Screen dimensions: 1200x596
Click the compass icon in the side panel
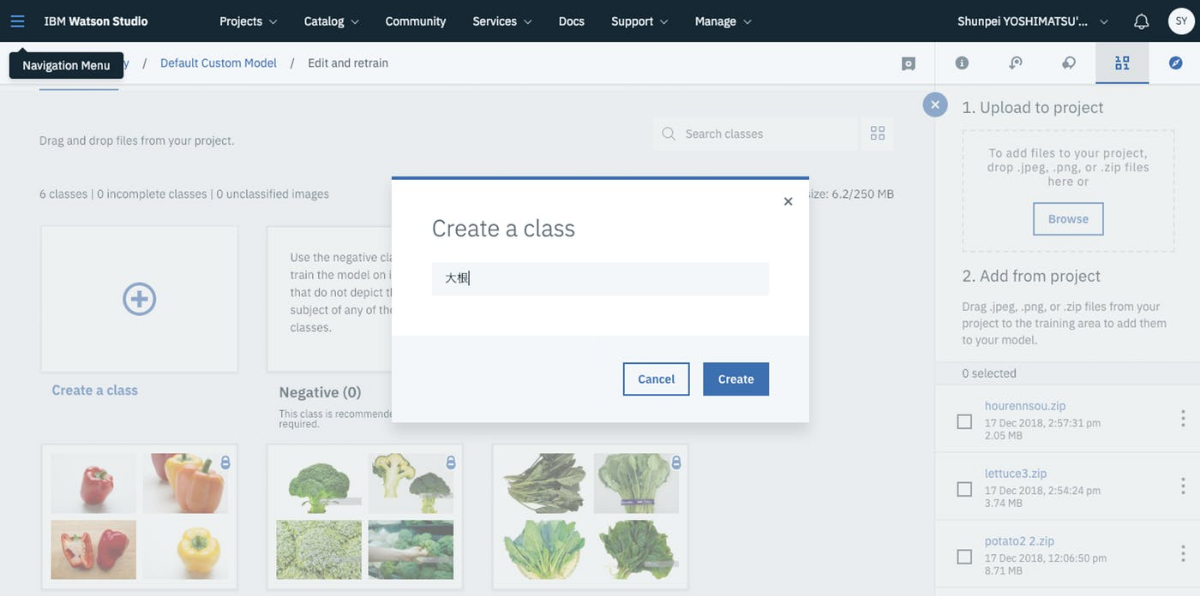point(1176,63)
